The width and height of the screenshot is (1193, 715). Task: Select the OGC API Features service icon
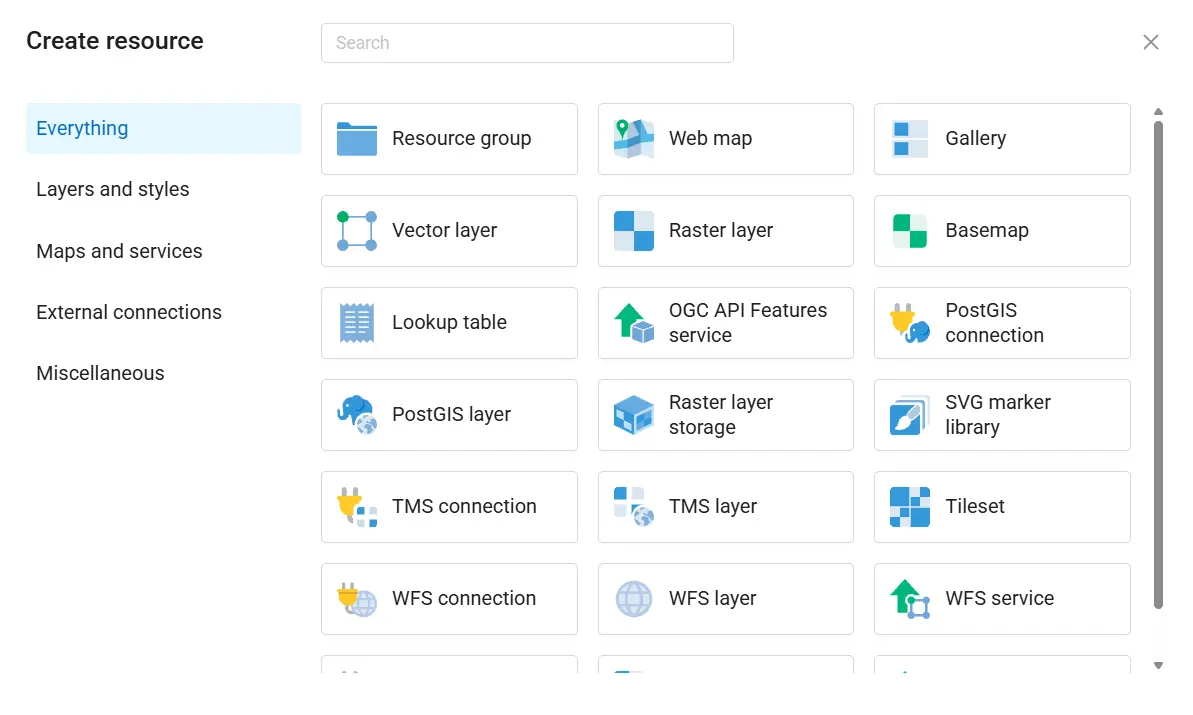[634, 323]
